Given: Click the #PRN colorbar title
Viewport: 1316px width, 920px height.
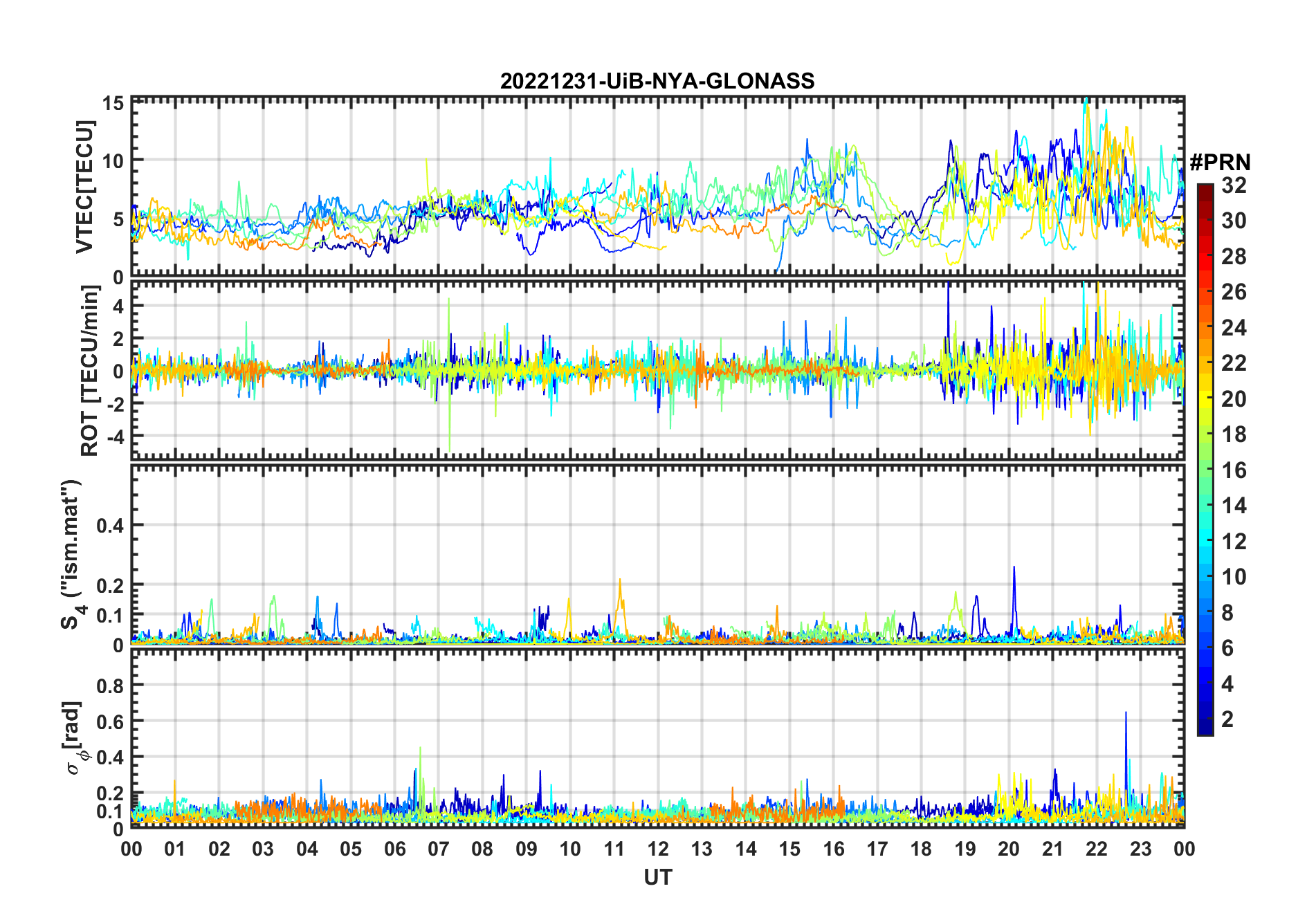Looking at the screenshot, I should [x=1220, y=162].
